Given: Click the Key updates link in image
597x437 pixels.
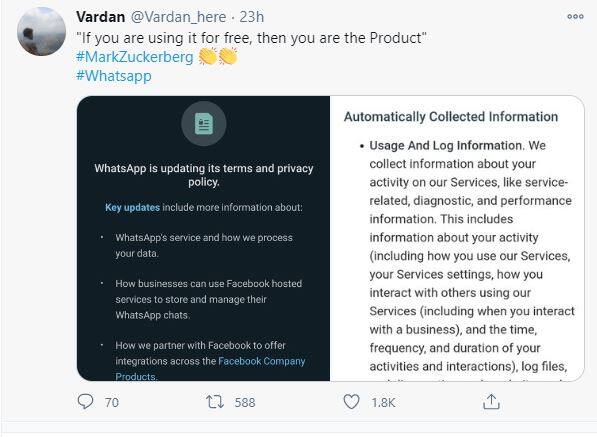Looking at the screenshot, I should 132,207.
